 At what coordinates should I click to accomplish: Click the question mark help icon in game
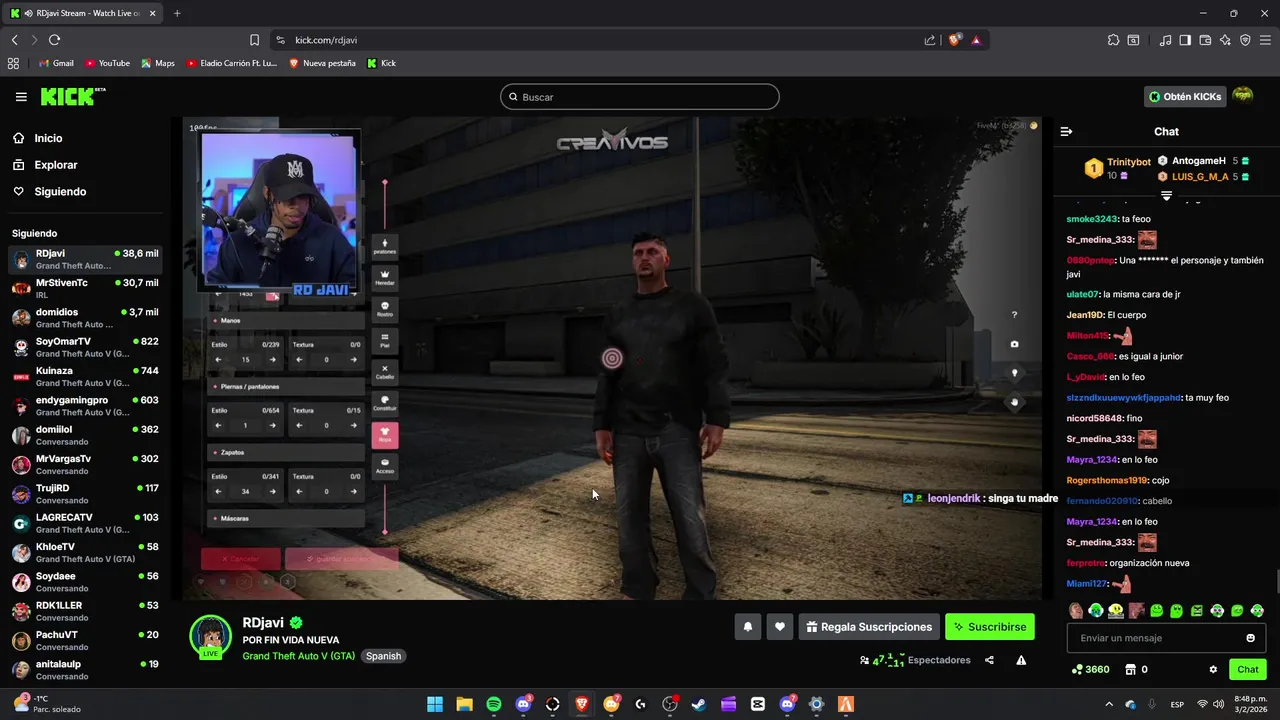1014,315
